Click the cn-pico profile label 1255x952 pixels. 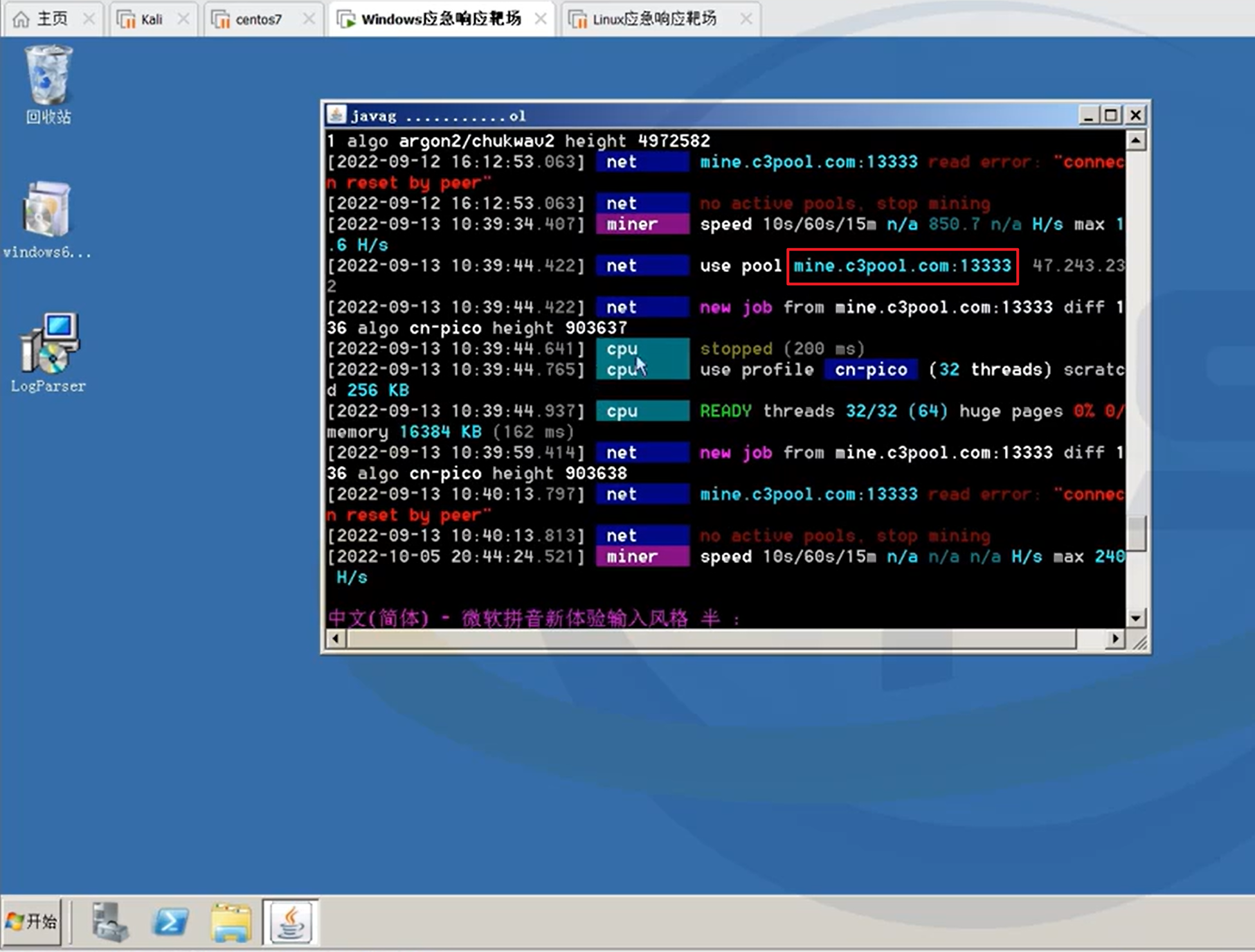[871, 370]
